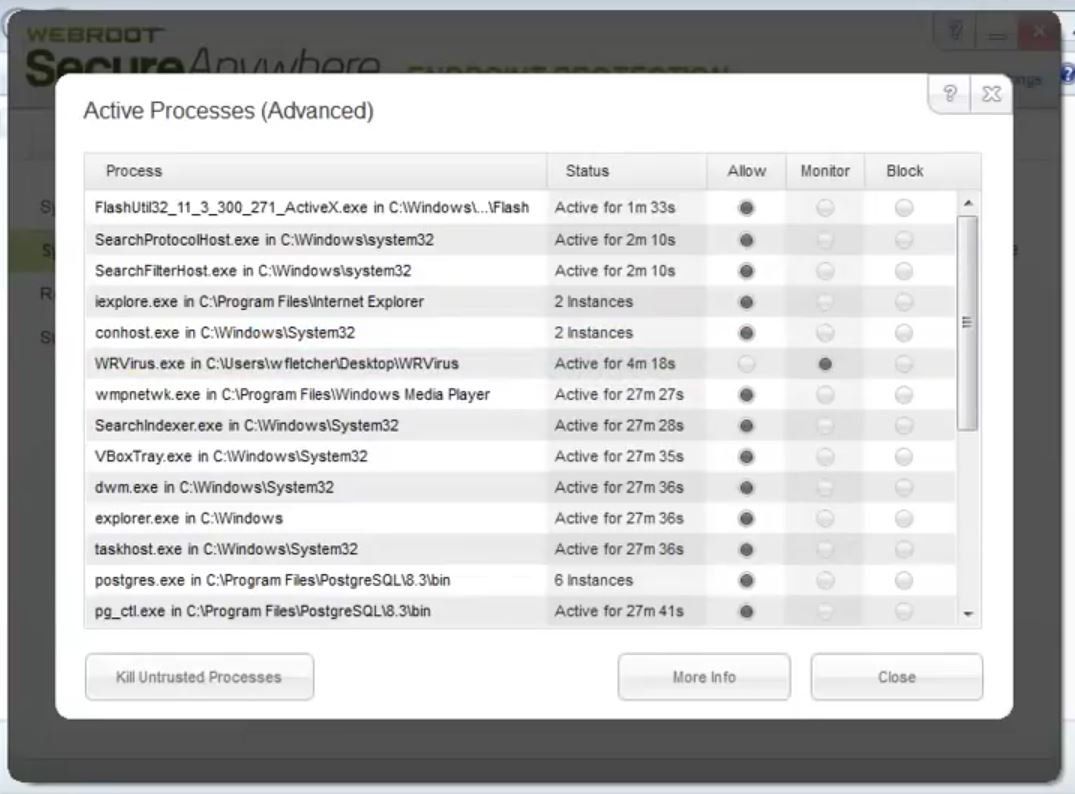Sort by the Process column header
Viewport: 1075px width, 794px height.
pyautogui.click(x=315, y=171)
